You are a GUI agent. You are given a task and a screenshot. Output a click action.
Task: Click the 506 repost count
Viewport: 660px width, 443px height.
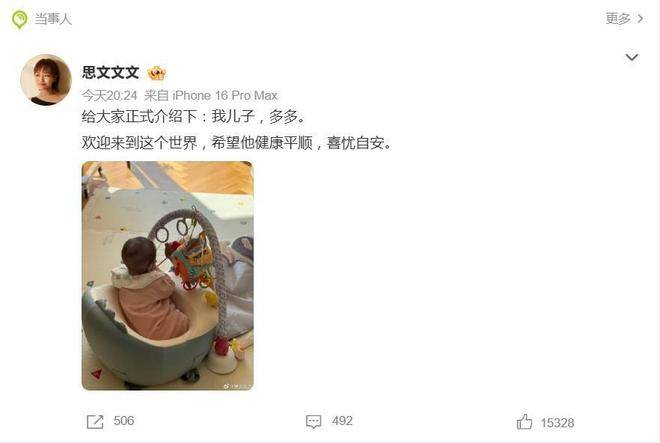point(124,421)
